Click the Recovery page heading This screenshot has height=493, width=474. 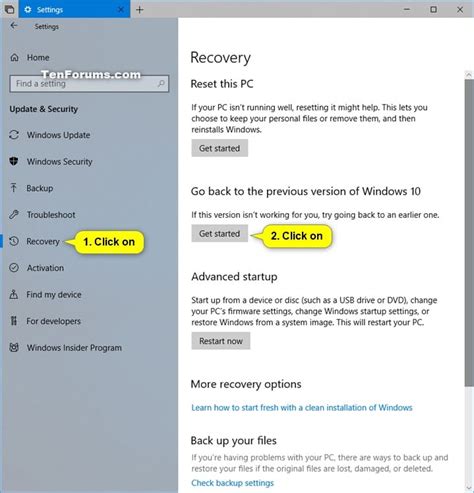pyautogui.click(x=220, y=57)
